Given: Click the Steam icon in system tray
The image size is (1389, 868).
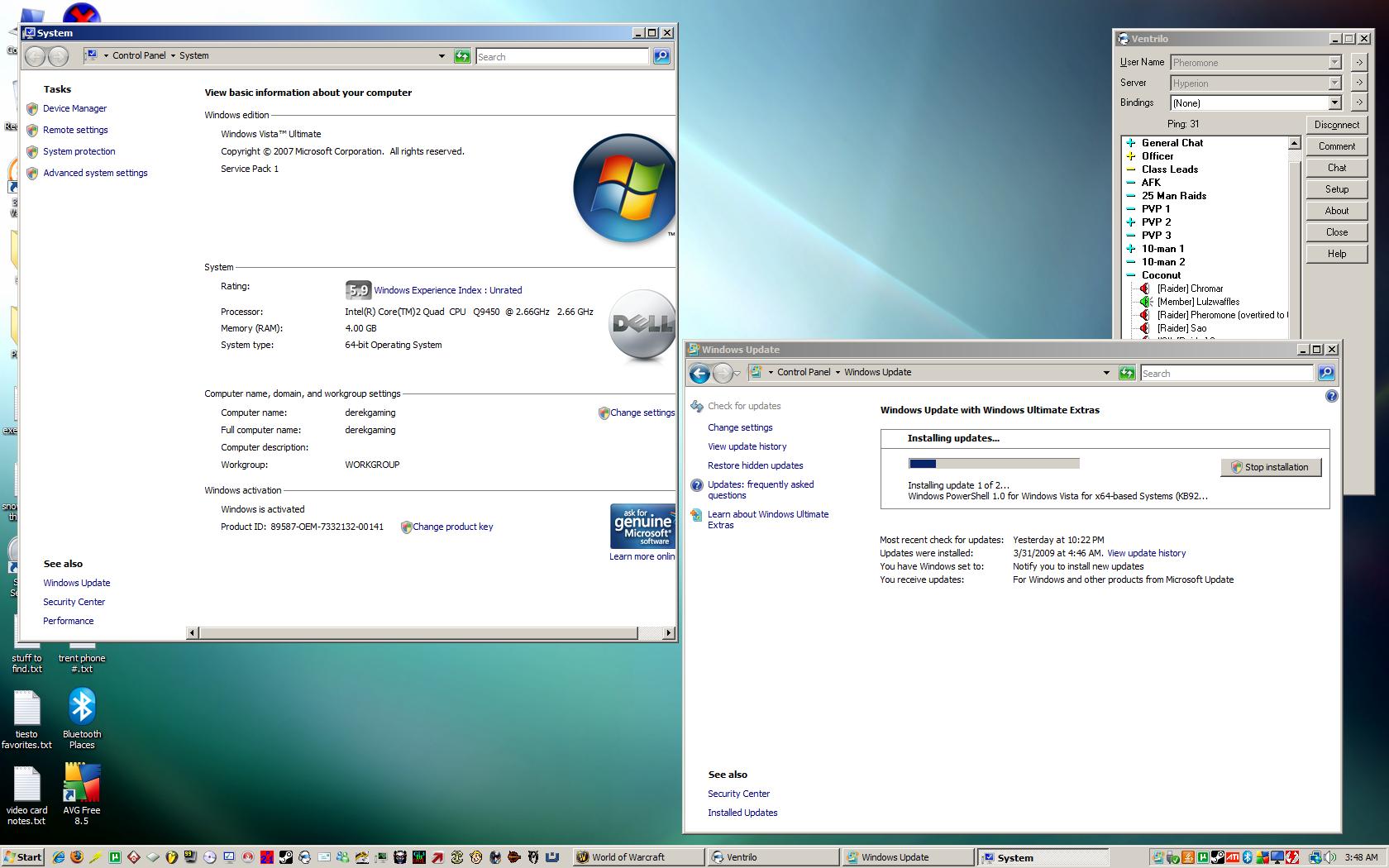Looking at the screenshot, I should pos(1218,857).
